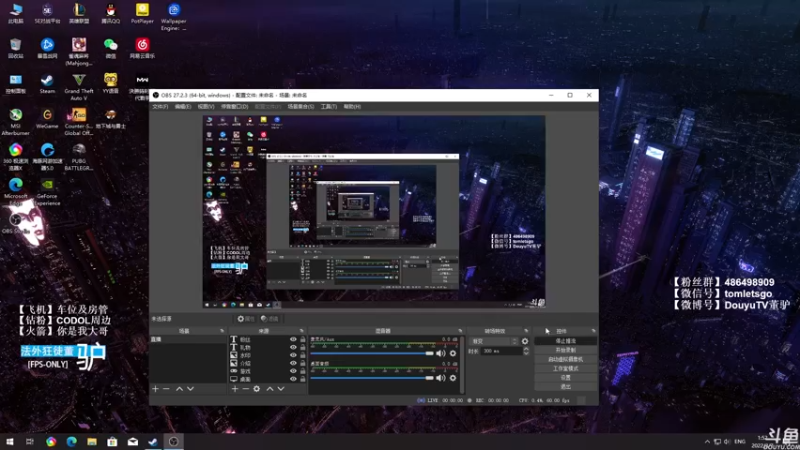
Task: Hide the 游戏 source with eye icon
Action: coord(293,371)
